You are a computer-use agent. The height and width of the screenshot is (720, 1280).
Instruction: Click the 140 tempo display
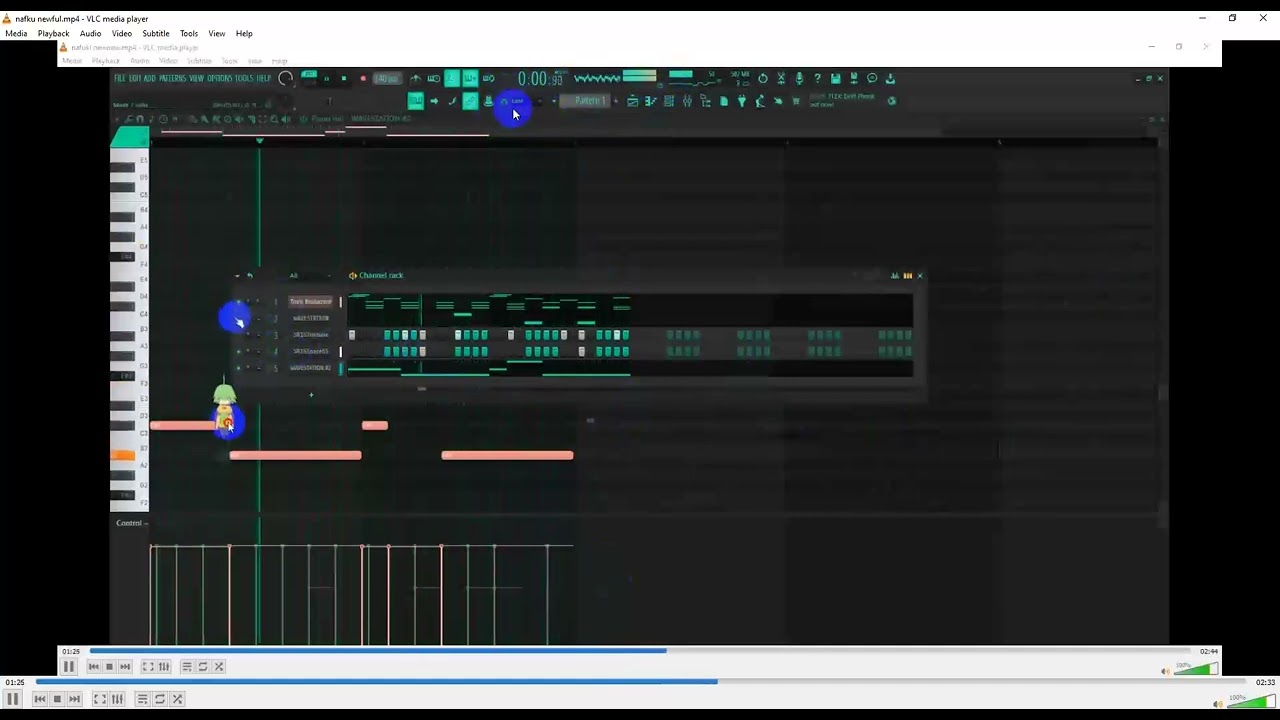[386, 78]
